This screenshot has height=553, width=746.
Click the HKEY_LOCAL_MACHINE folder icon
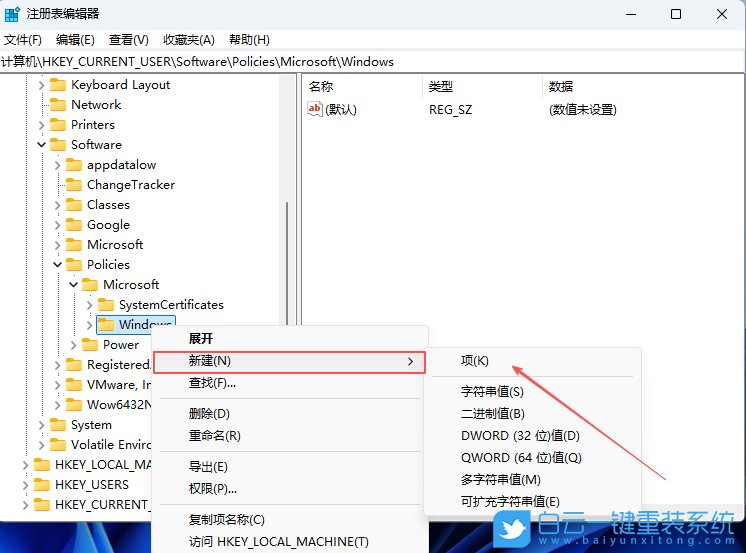[x=42, y=464]
